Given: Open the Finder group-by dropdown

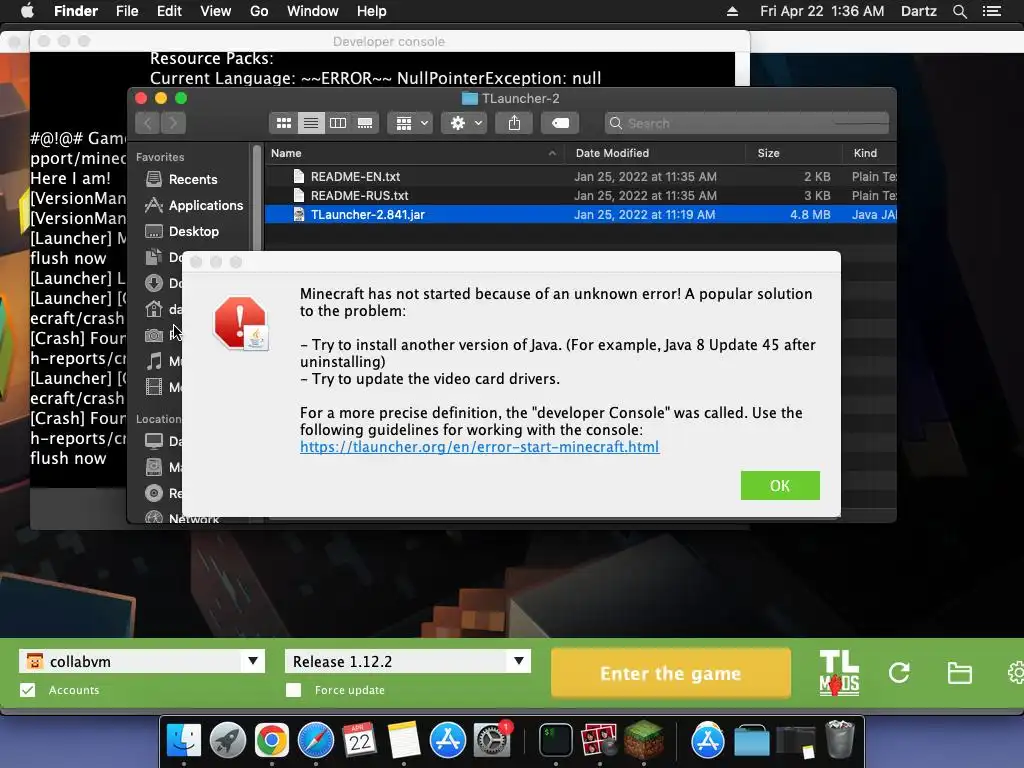Looking at the screenshot, I should (x=411, y=123).
